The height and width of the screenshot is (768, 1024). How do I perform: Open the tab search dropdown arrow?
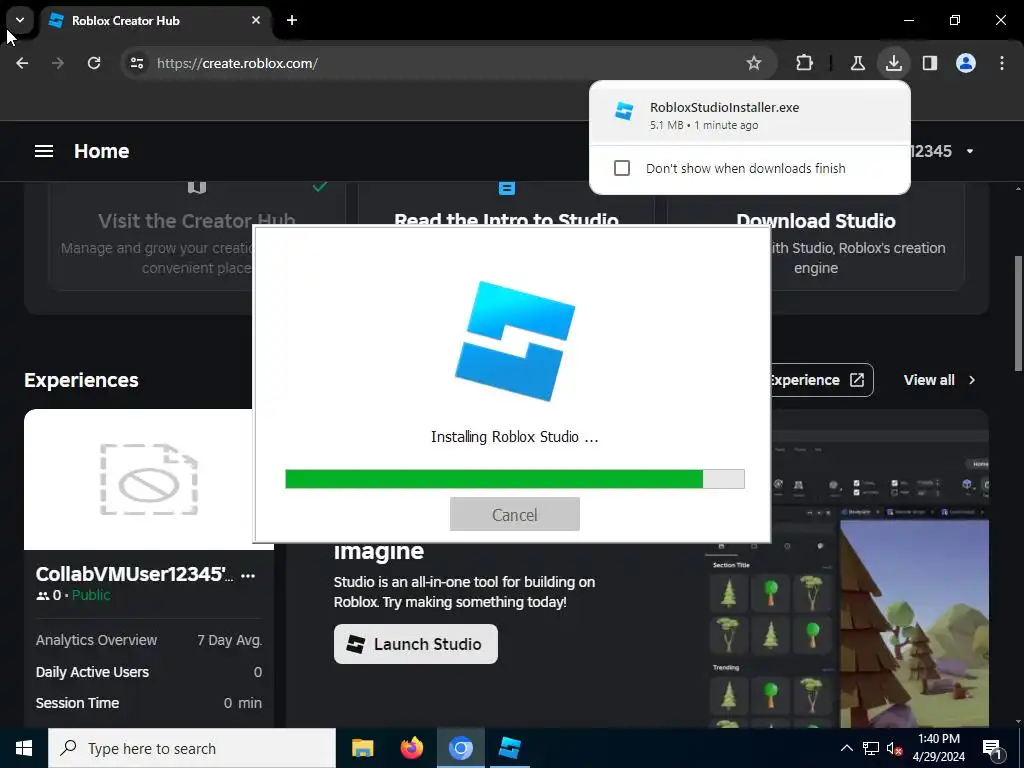click(20, 20)
